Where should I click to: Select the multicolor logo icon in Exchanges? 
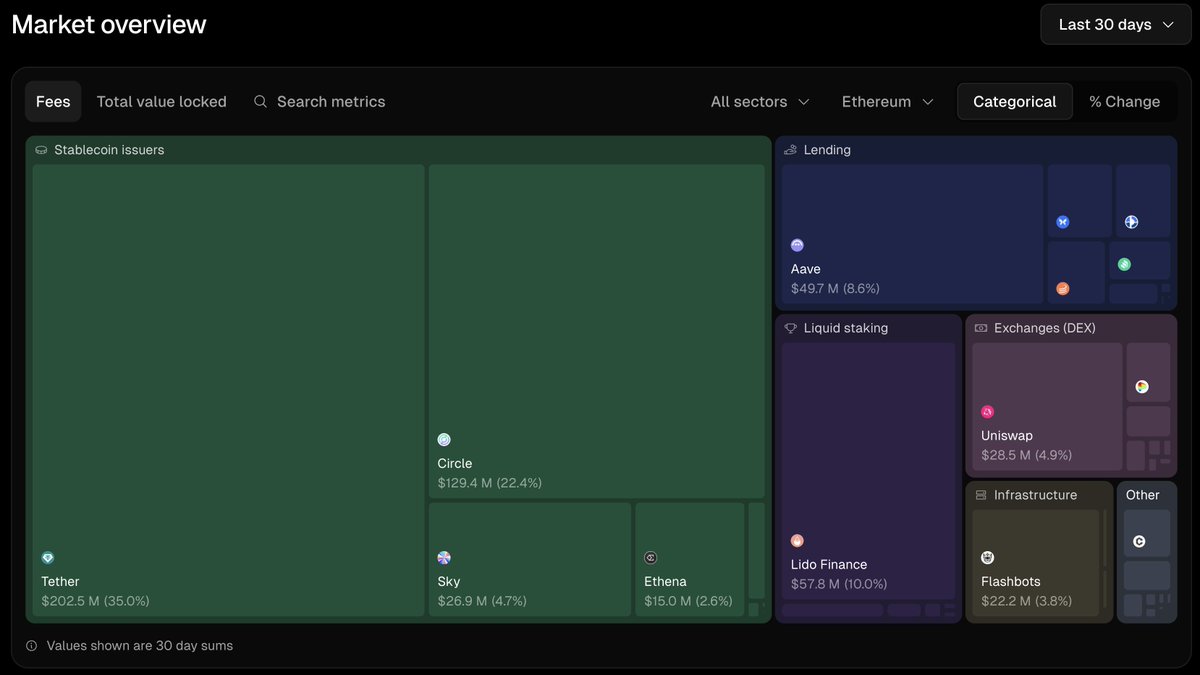(1142, 387)
